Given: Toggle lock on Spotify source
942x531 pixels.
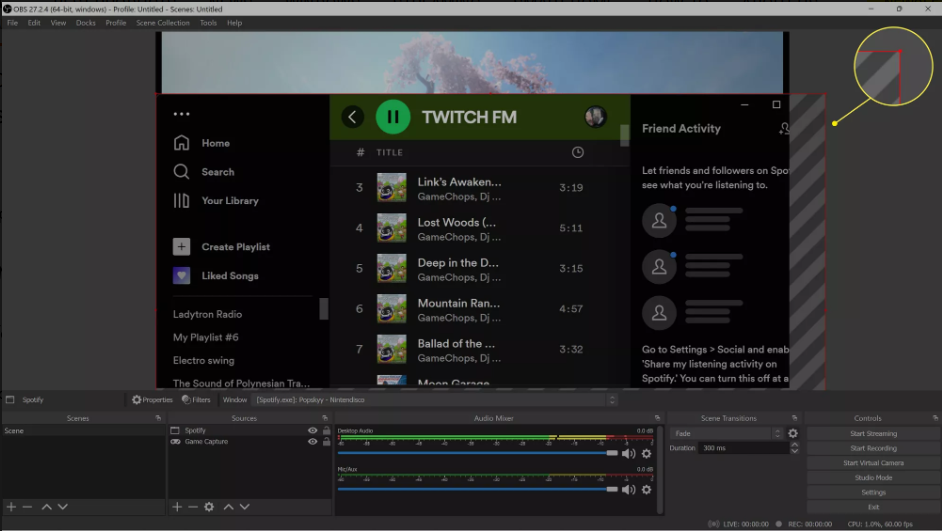Looking at the screenshot, I should pyautogui.click(x=326, y=431).
